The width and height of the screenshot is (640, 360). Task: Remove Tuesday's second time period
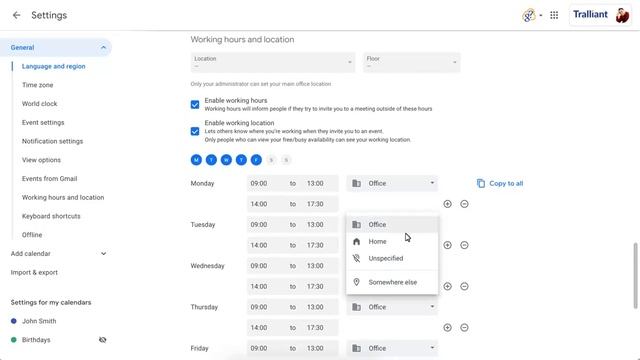[464, 245]
